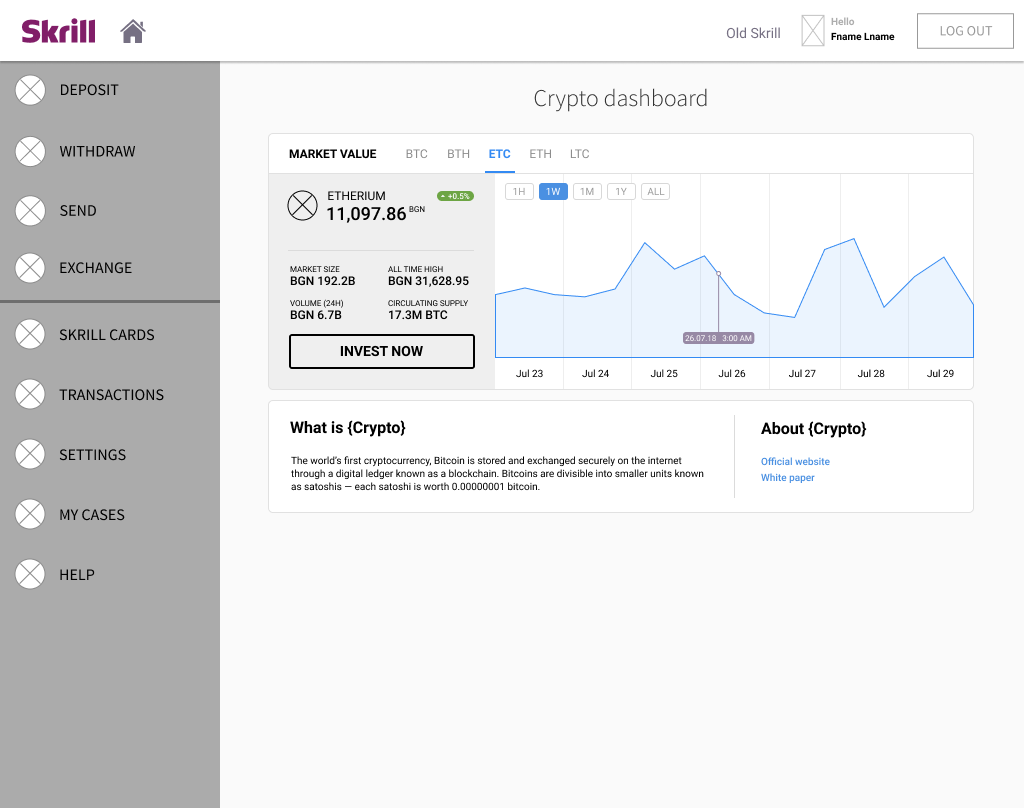Click the Send sidebar icon
The image size is (1024, 808).
pyautogui.click(x=30, y=211)
